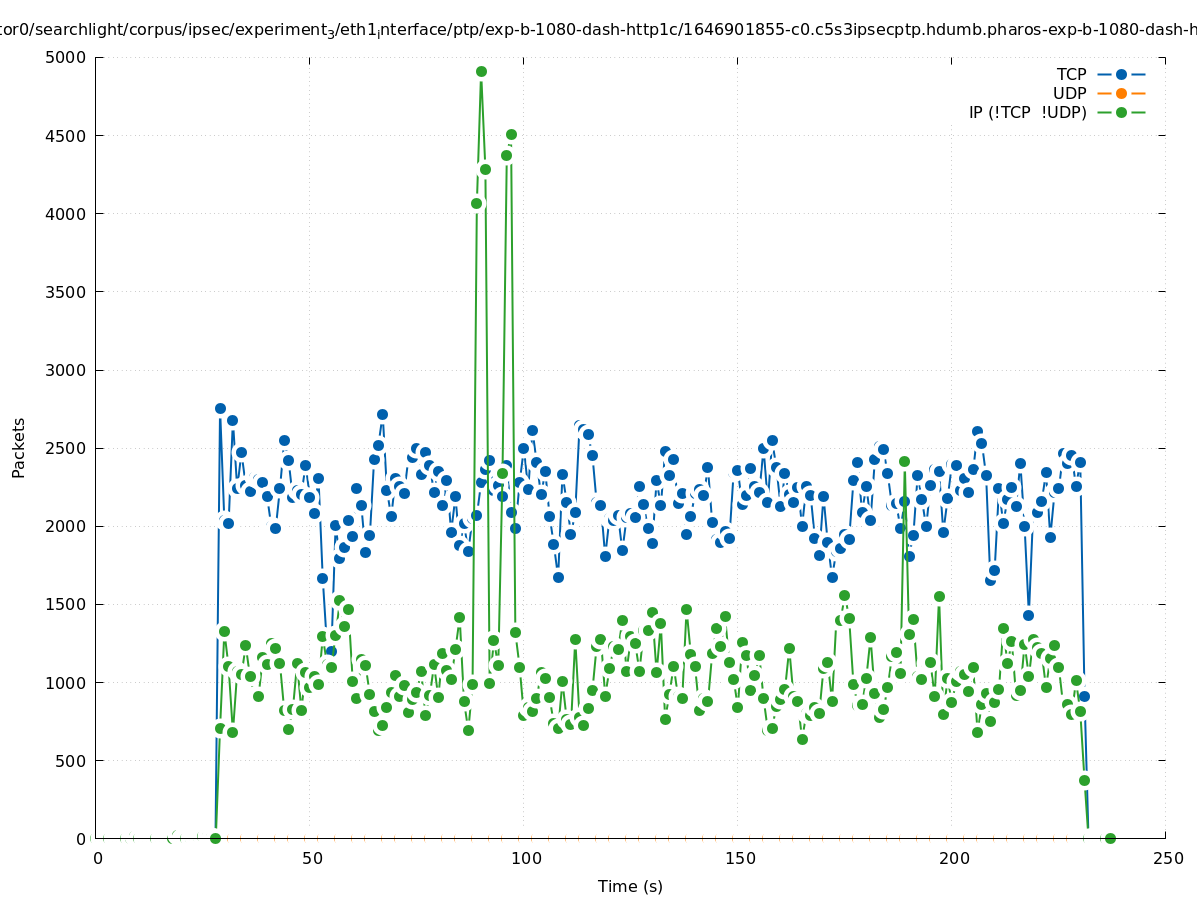Screen dimensions: 1197x900
Task: Select the green data point near 4500 packets
Action: (511, 134)
